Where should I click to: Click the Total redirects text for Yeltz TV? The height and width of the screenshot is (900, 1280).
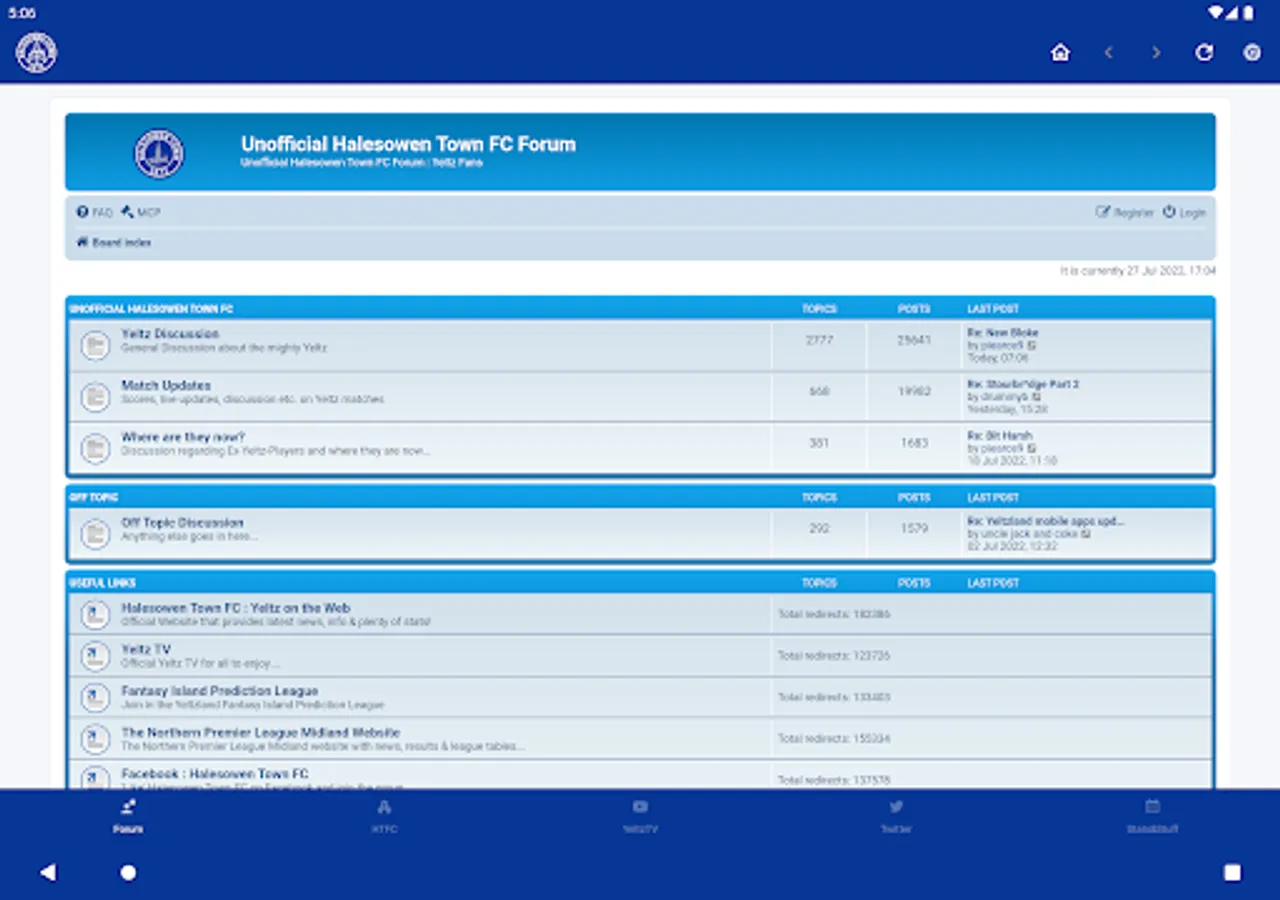pyautogui.click(x=834, y=656)
